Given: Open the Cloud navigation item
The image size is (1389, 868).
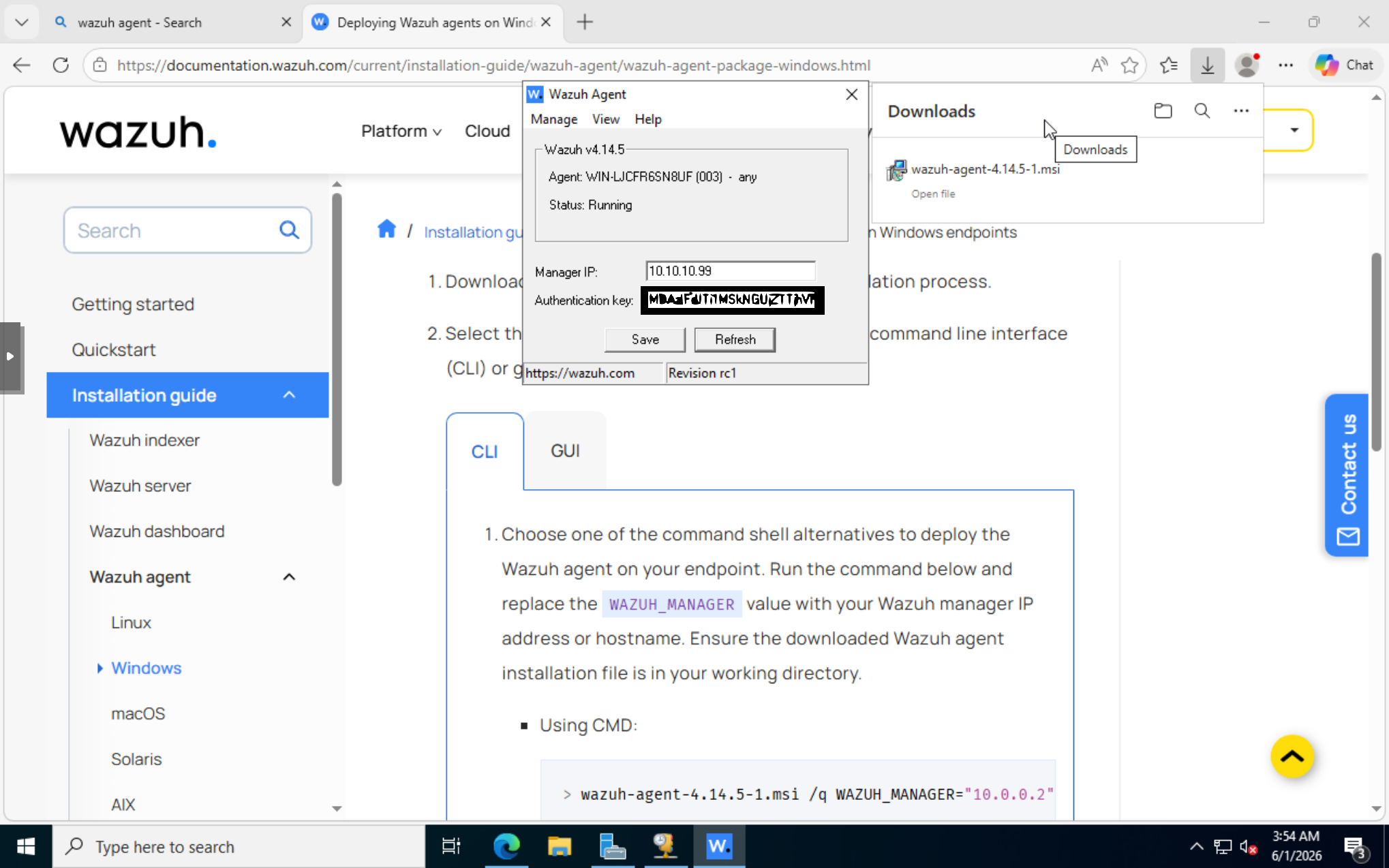Looking at the screenshot, I should tap(487, 131).
